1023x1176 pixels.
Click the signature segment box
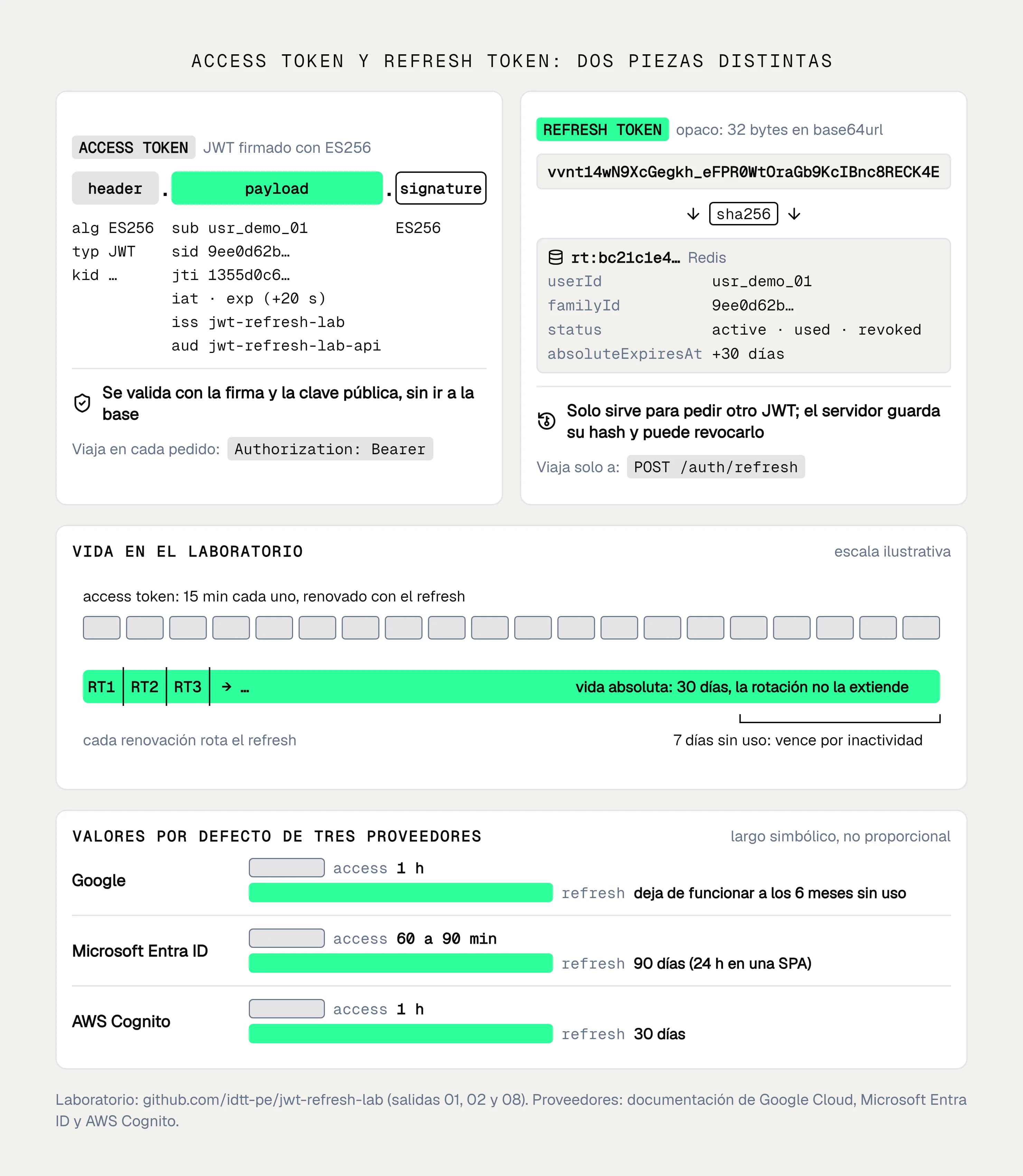click(441, 188)
